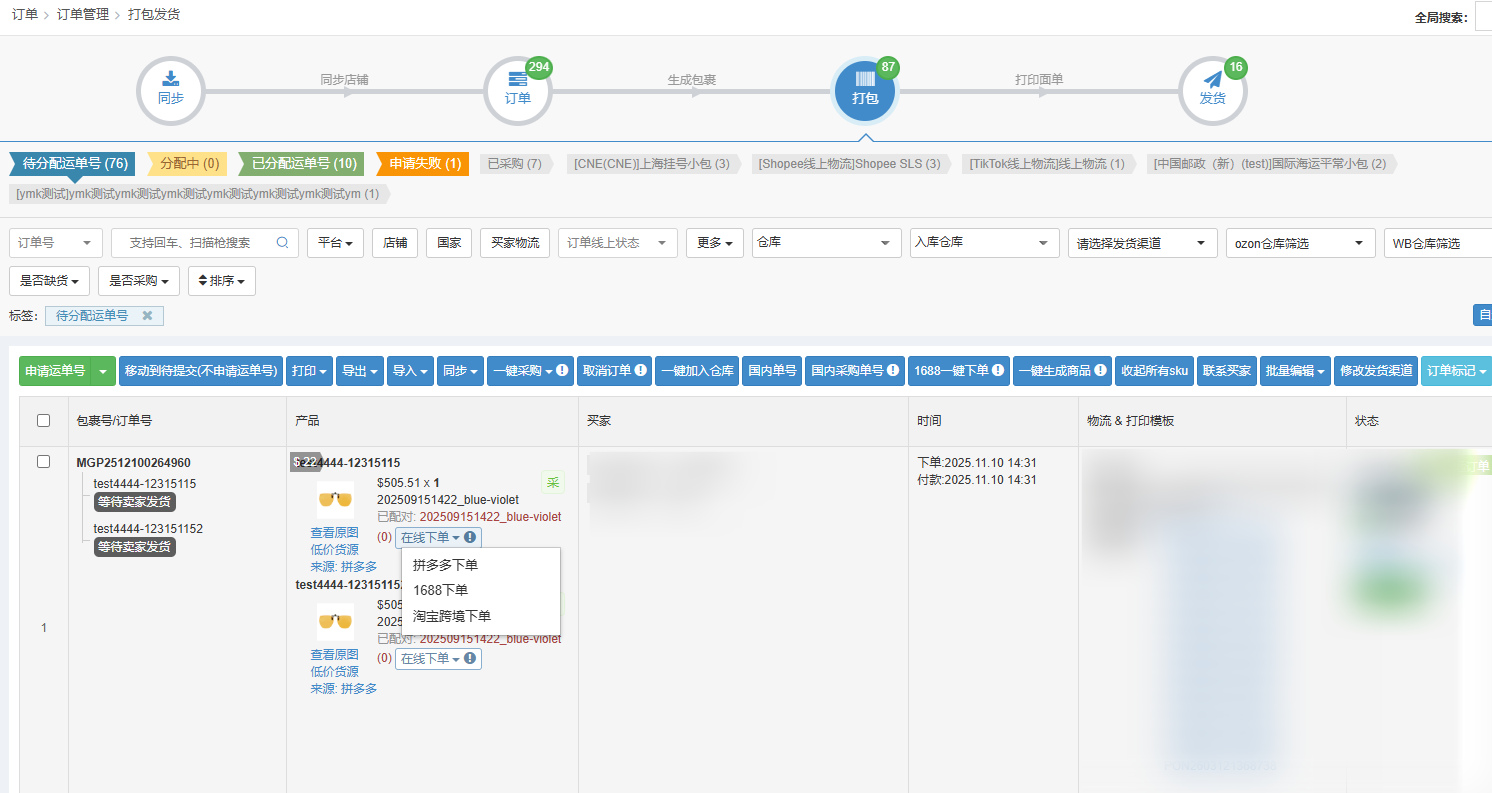Screen dimensions: 1492x793
Task: Expand the 申请运单号 green arrow dropdown
Action: [x=103, y=371]
